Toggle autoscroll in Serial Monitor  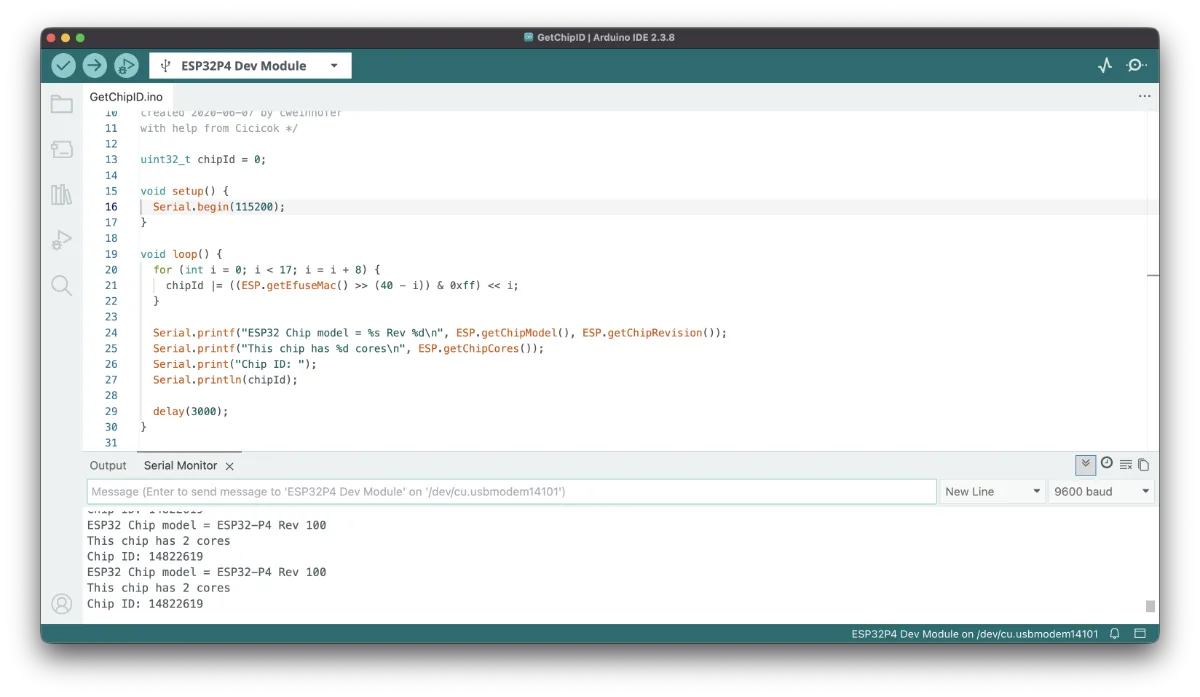coord(1085,465)
